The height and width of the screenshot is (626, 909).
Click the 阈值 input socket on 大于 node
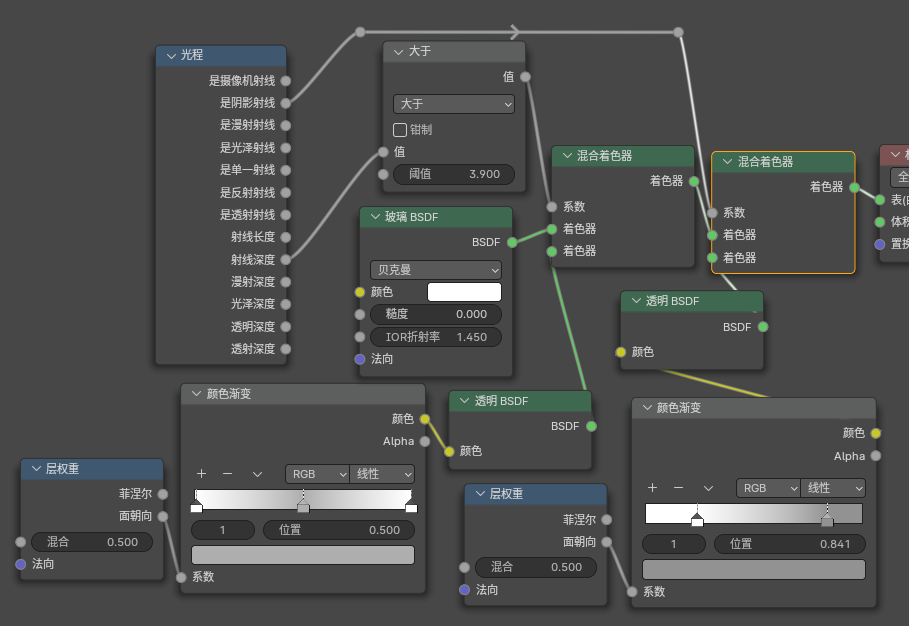point(383,174)
